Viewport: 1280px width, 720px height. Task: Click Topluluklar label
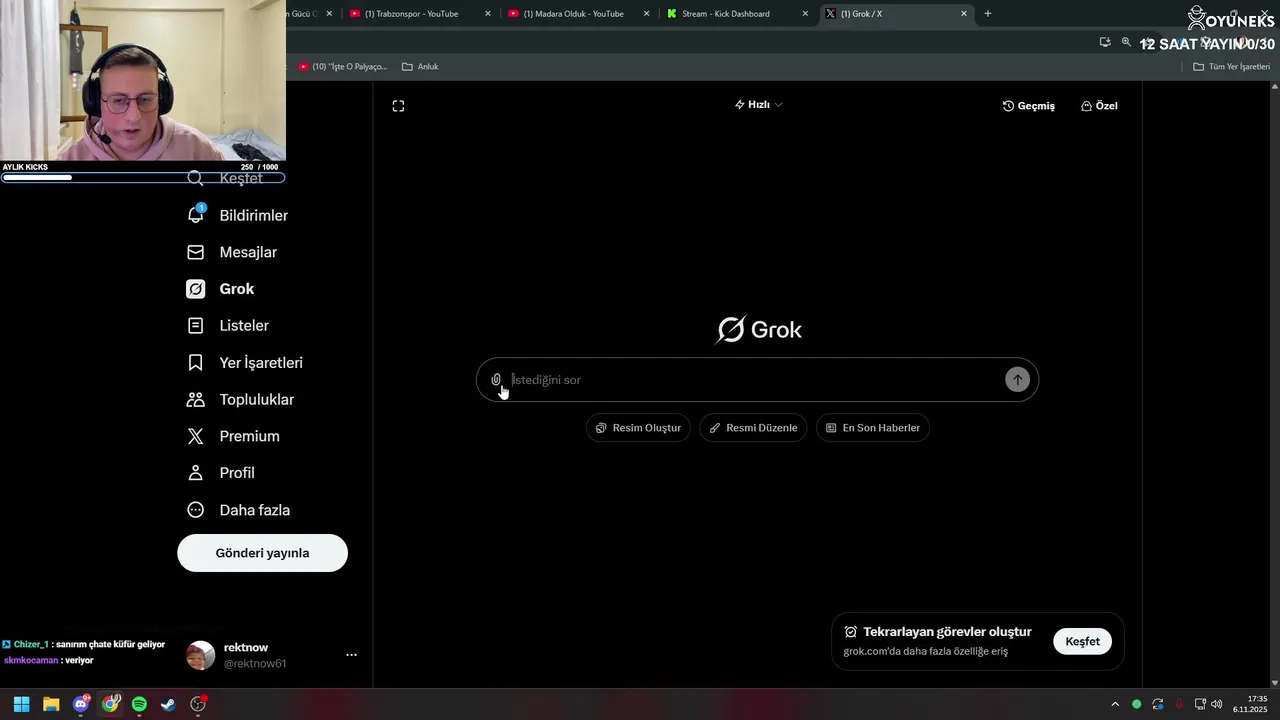click(x=257, y=400)
